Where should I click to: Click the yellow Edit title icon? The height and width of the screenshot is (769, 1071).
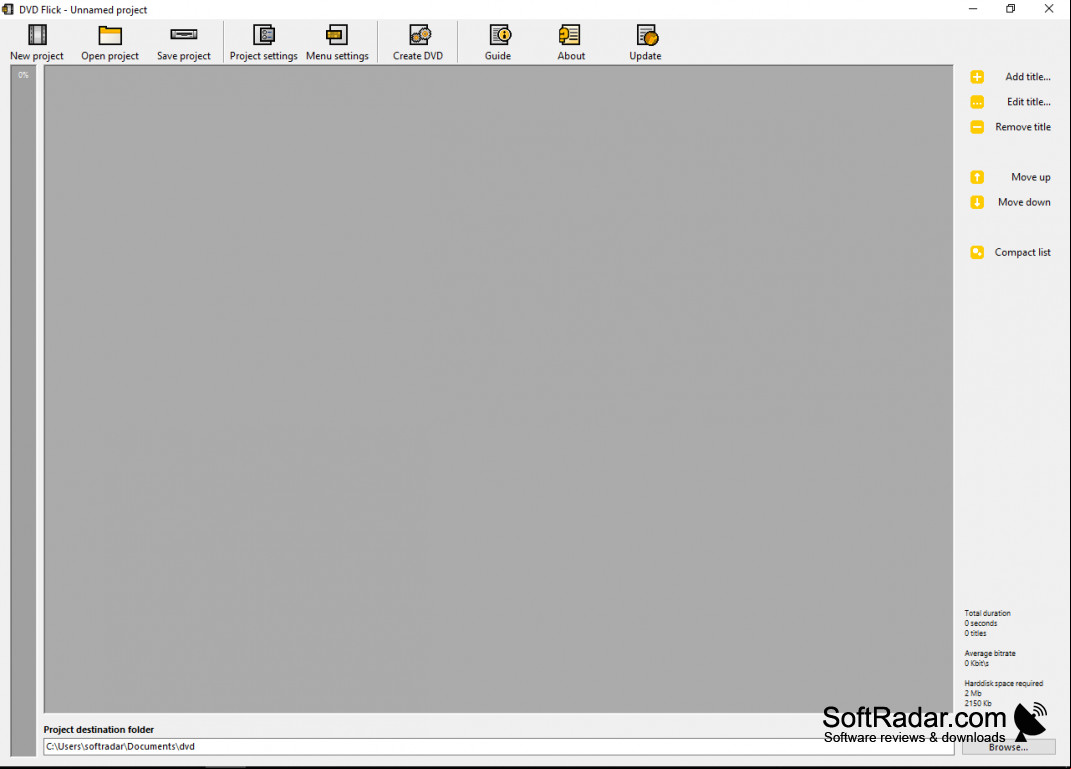(x=977, y=102)
